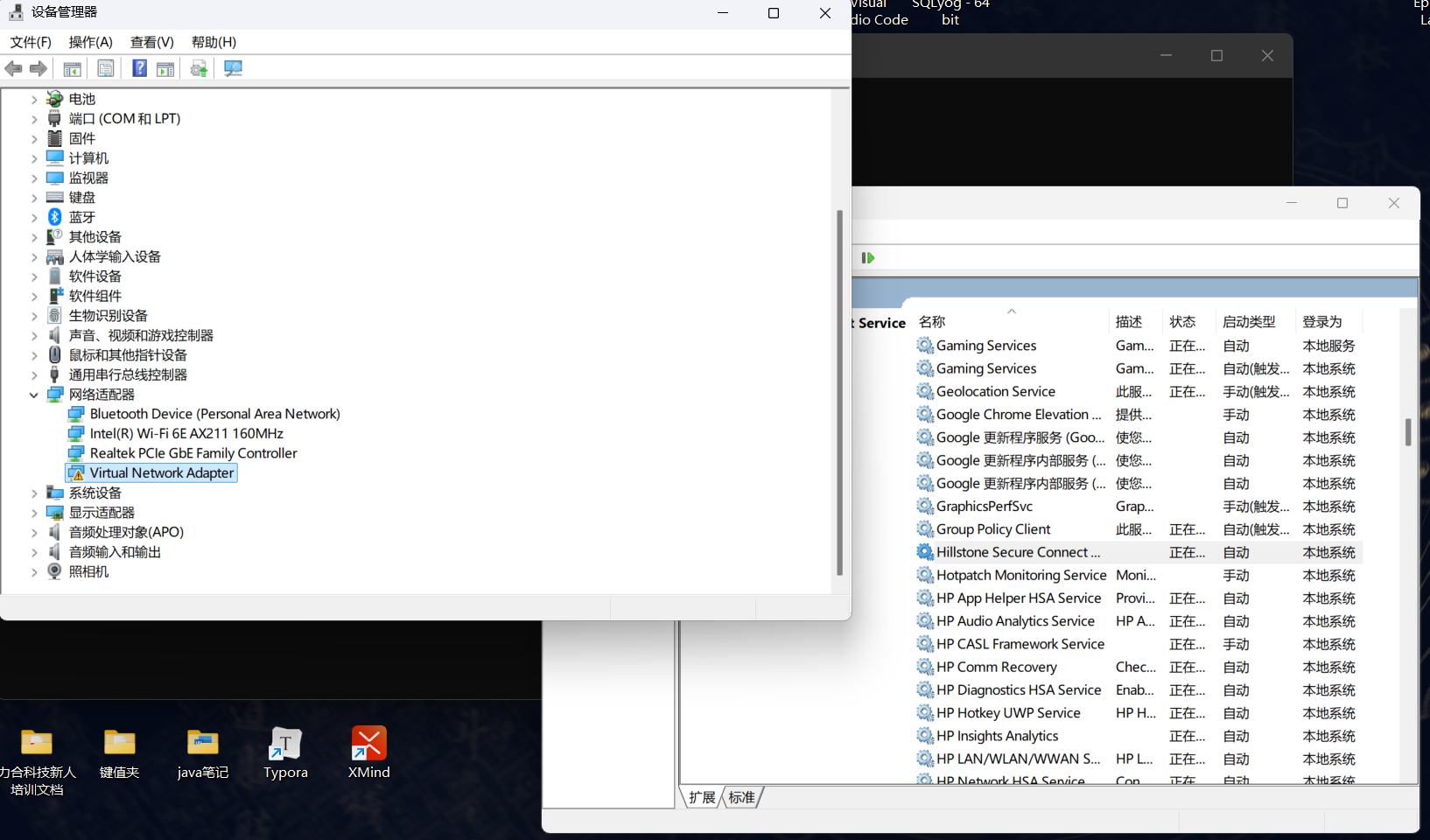Viewport: 1430px width, 840px height.
Task: Expand the 鼠标和其他指针设备 tree node
Action: [34, 355]
